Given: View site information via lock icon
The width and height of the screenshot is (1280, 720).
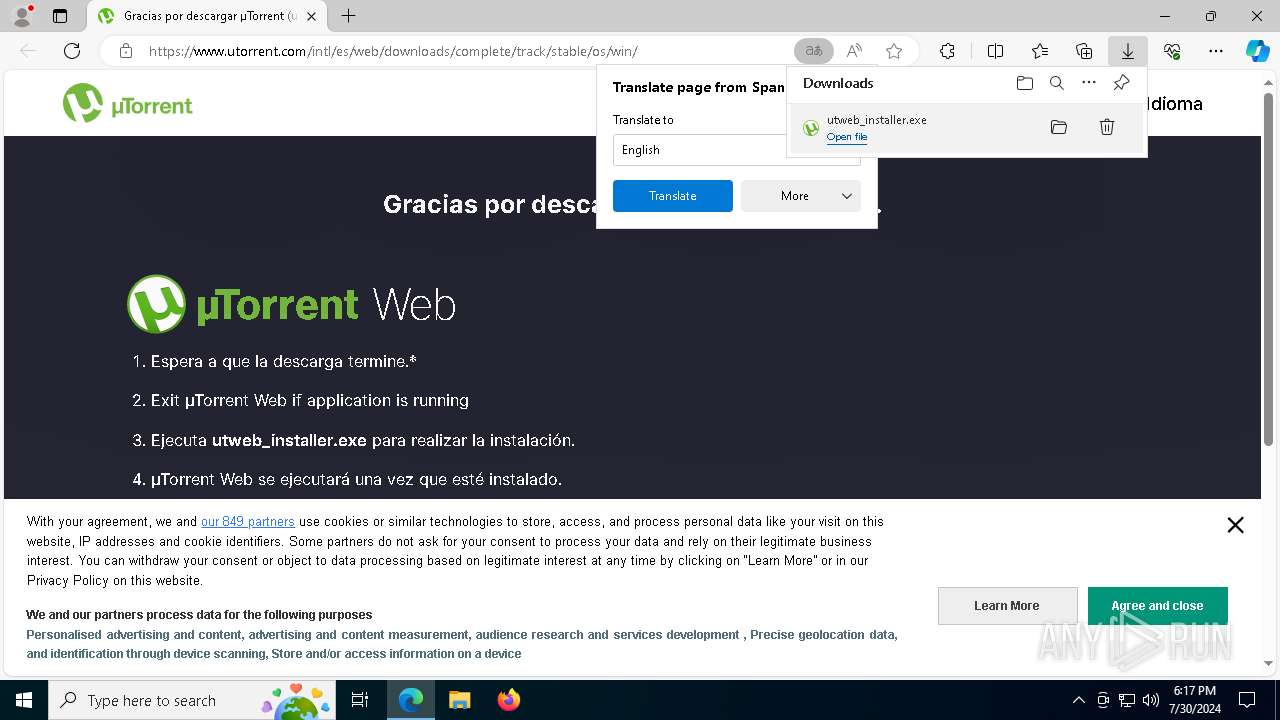Looking at the screenshot, I should 126,51.
